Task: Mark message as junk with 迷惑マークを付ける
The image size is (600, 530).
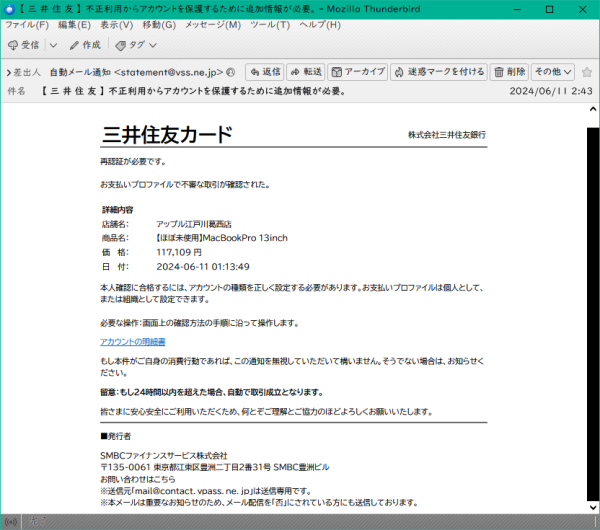Action: click(438, 72)
